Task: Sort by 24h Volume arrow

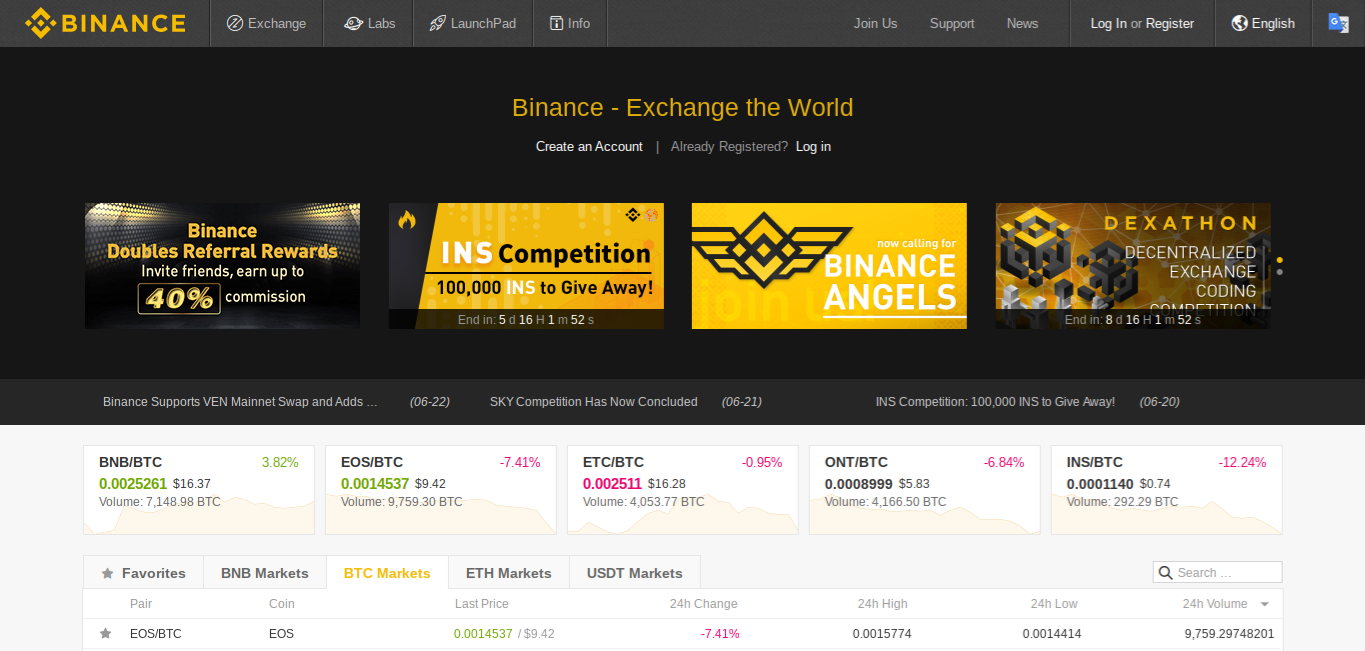Action: (1265, 604)
